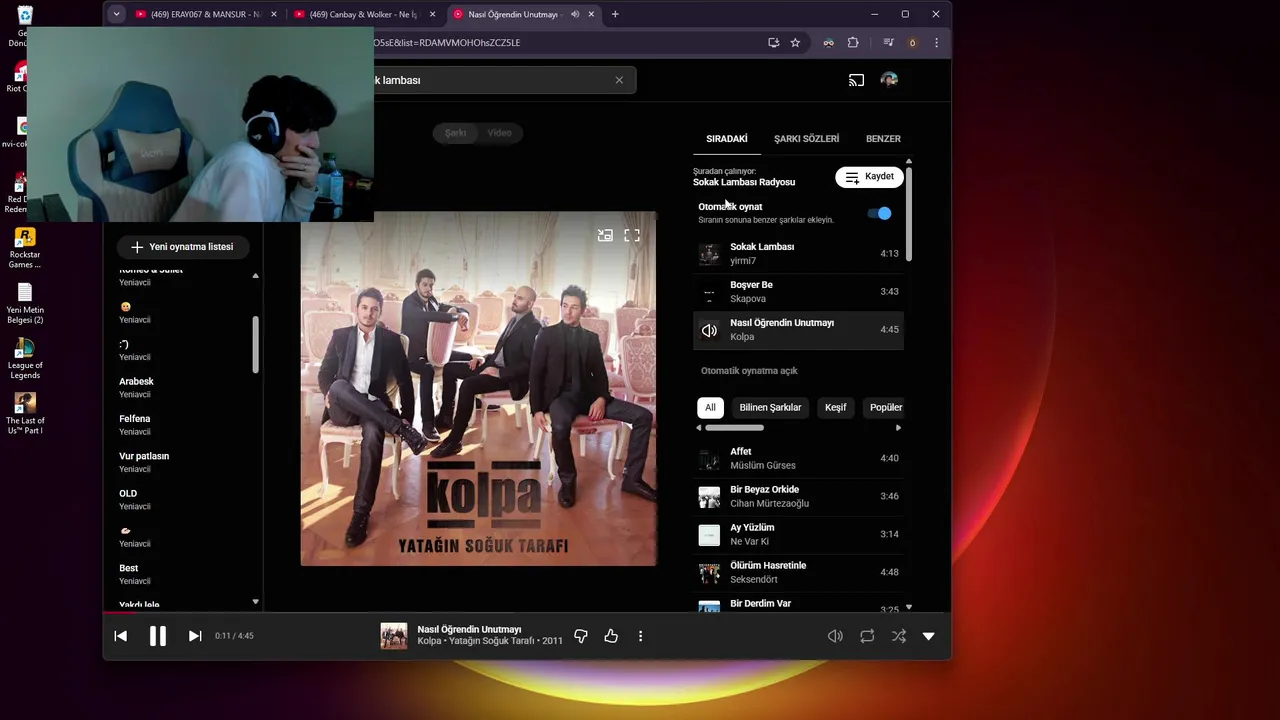This screenshot has width=1280, height=720.
Task: Play Affet by Müslüm Gürses
Action: tap(798, 458)
